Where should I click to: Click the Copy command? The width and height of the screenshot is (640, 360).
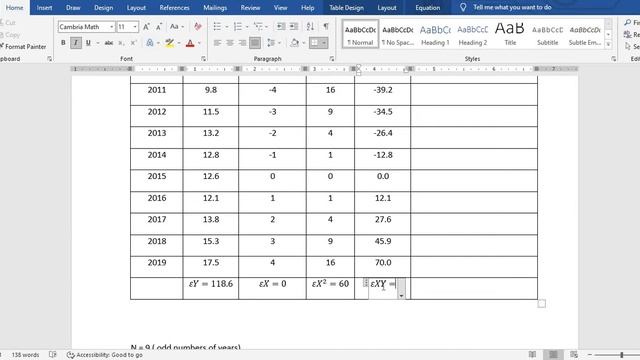pos(10,35)
